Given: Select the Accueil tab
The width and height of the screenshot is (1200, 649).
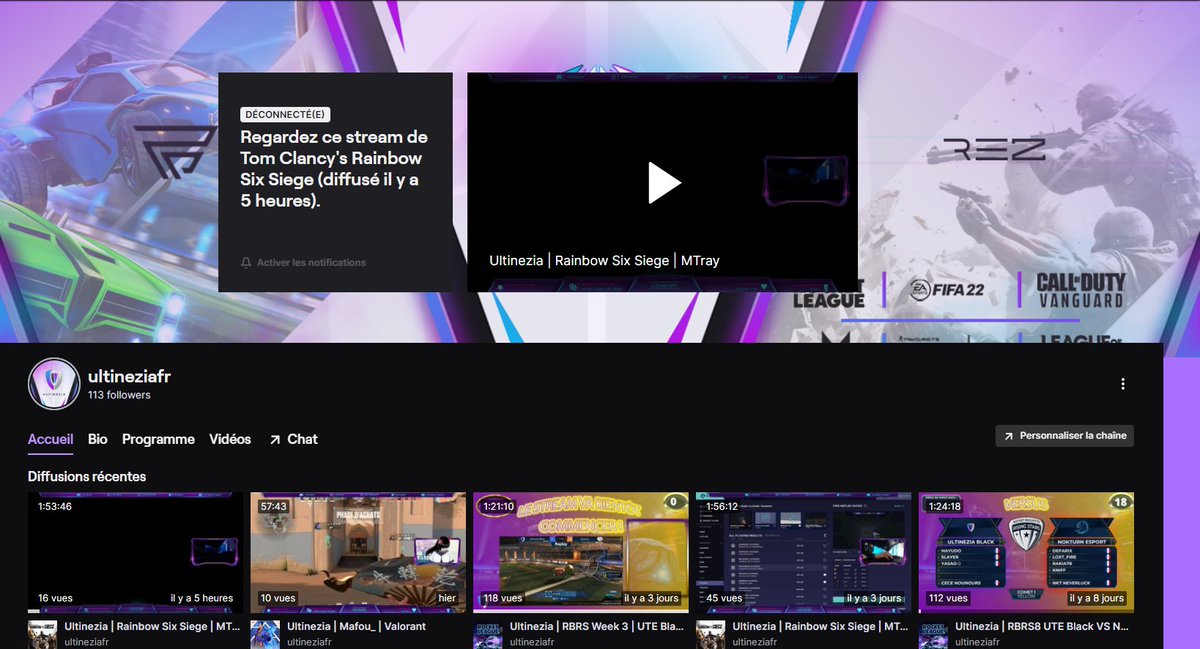Looking at the screenshot, I should click(50, 439).
